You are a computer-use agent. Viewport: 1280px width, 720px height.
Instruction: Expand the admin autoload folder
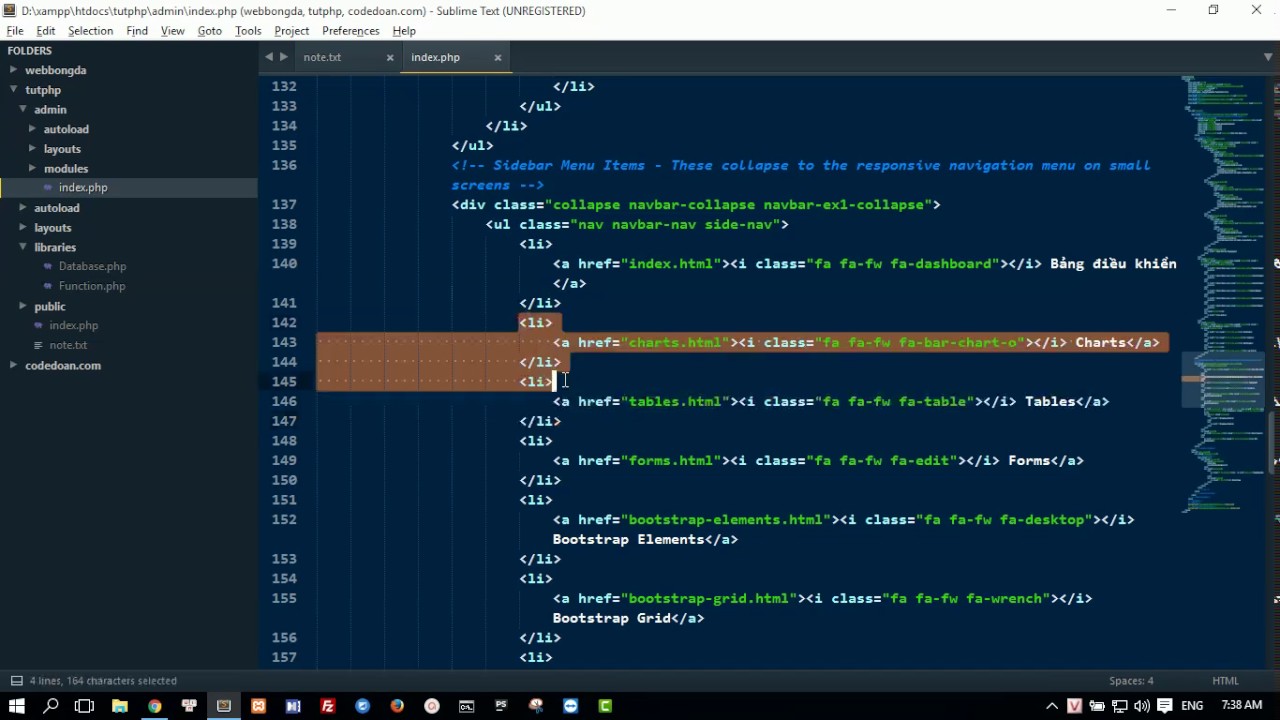[32, 129]
